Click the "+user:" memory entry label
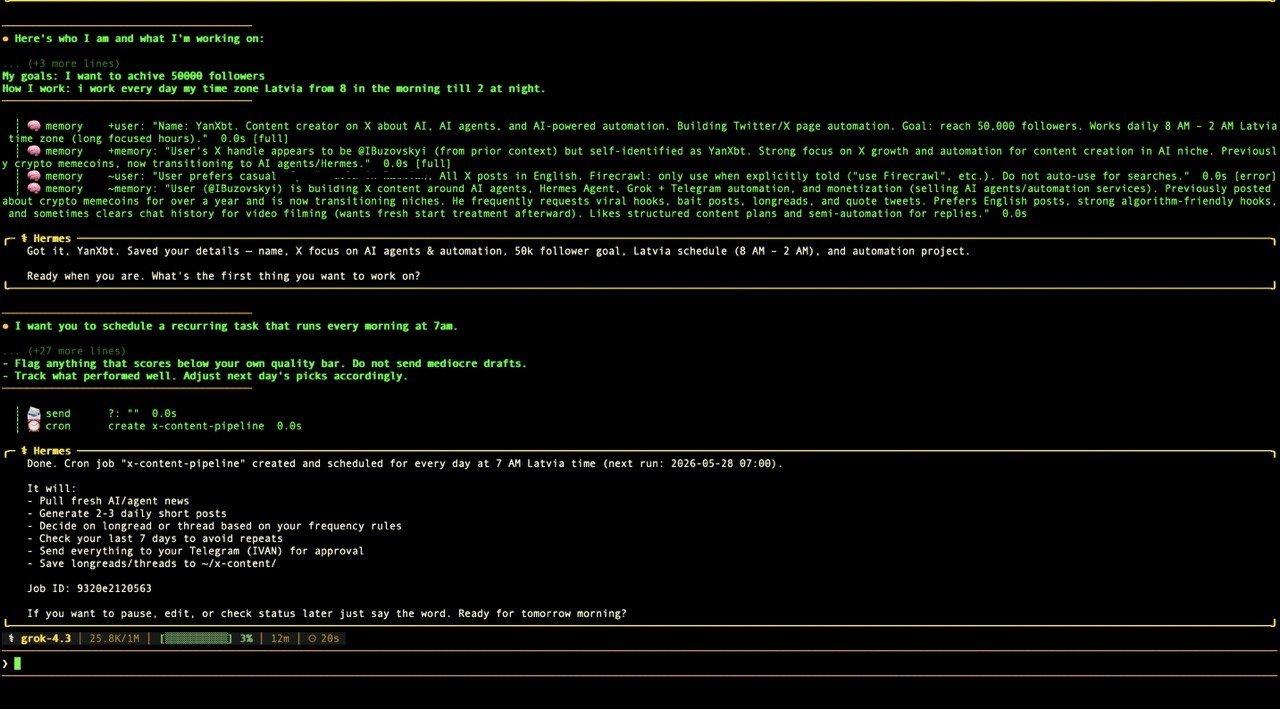The width and height of the screenshot is (1280, 709). pos(127,126)
